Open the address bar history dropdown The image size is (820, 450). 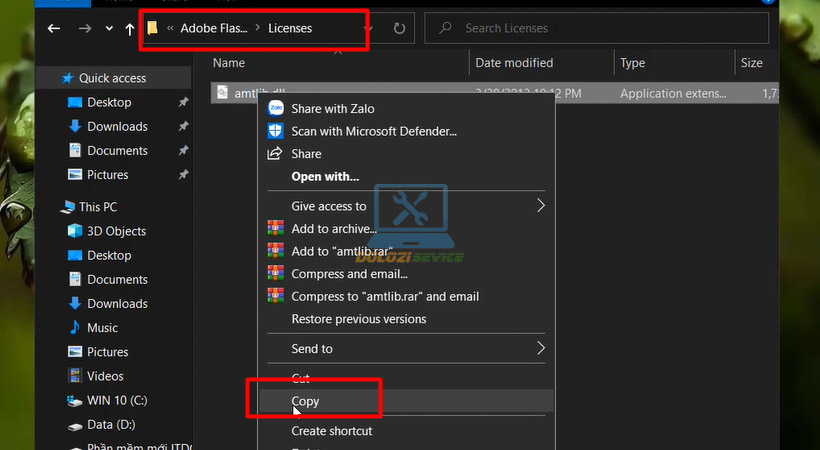click(x=368, y=29)
